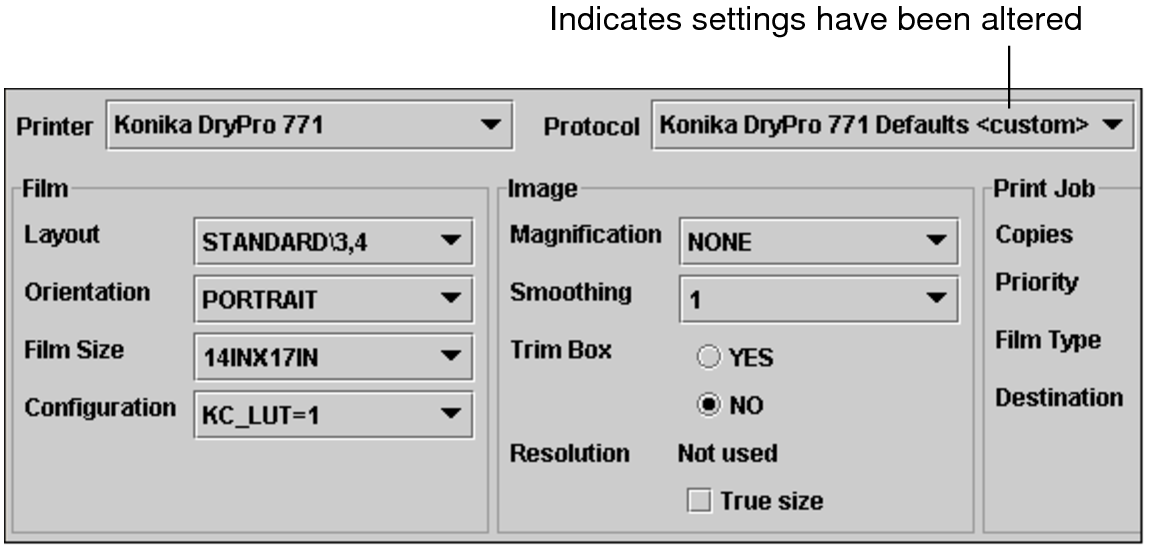Screen dimensions: 1171x550
Task: Click the arrow on Printer combo box
Action: coord(490,126)
